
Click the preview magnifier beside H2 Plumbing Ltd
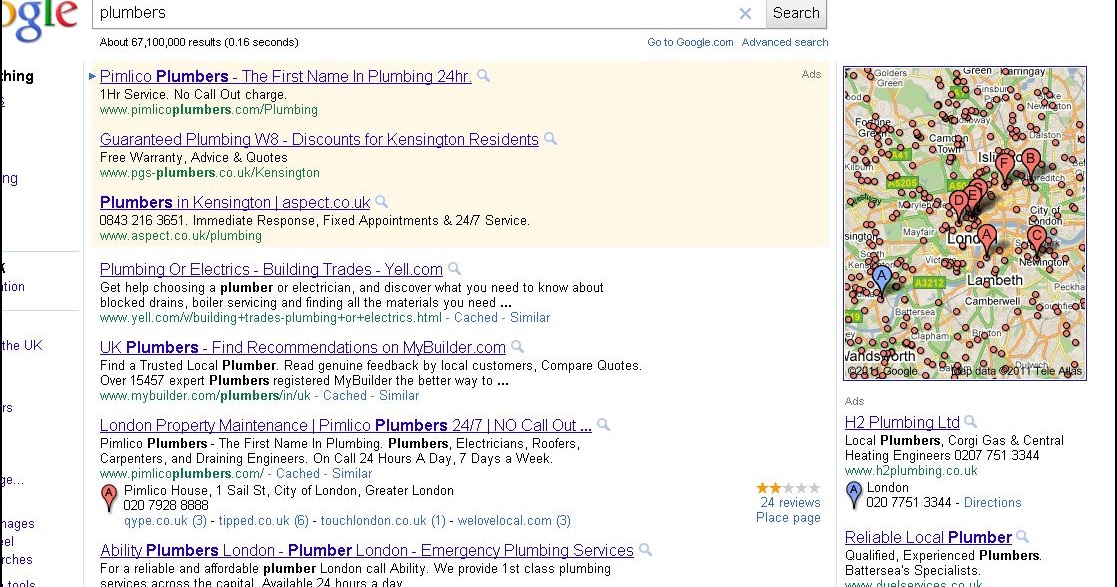[x=970, y=422]
